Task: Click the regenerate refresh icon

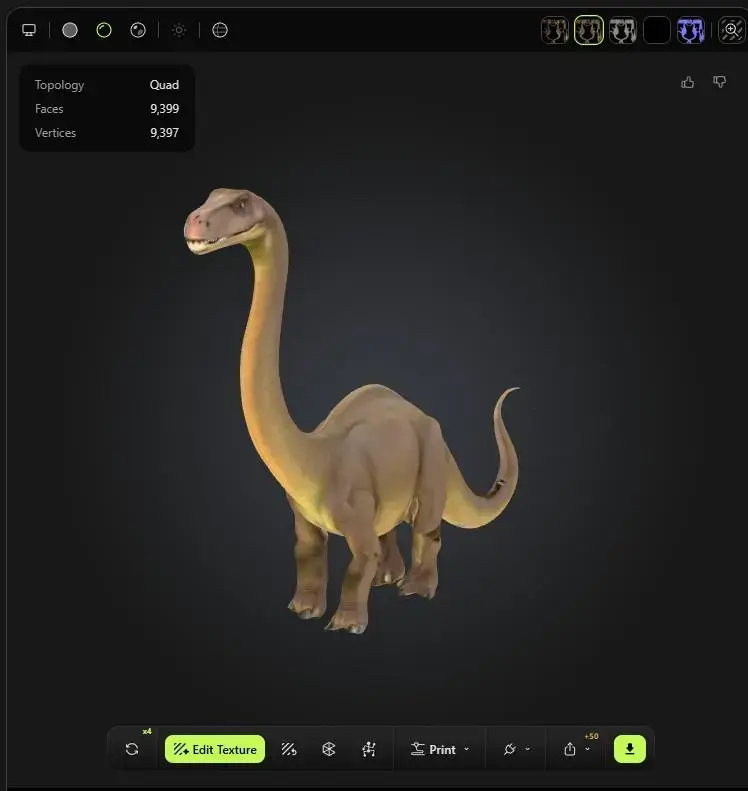Action: point(132,749)
